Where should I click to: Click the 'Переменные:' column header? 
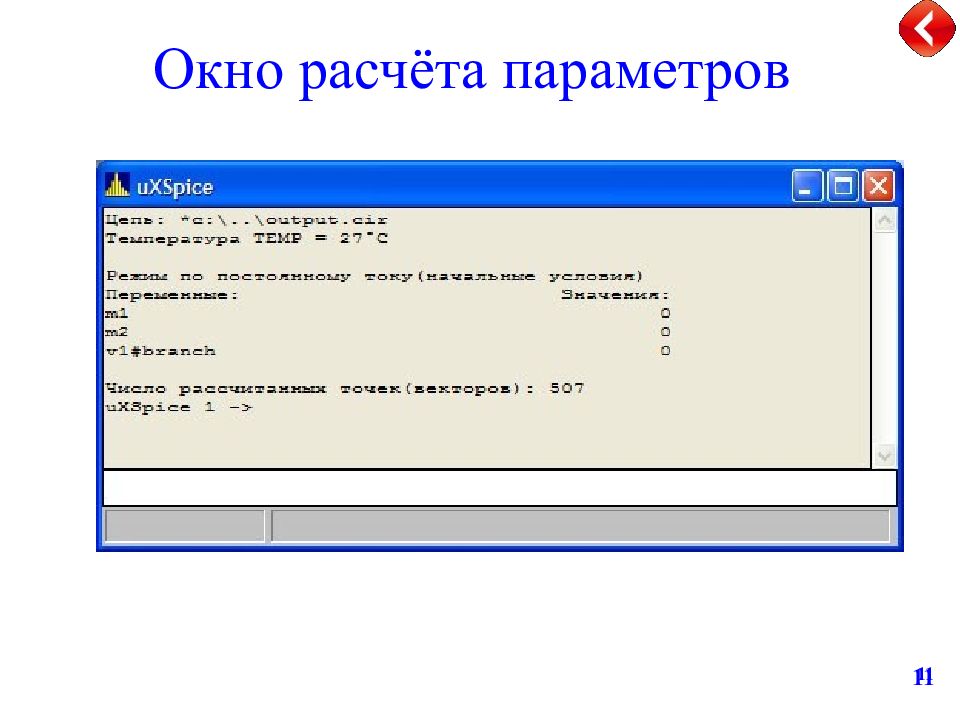(171, 295)
